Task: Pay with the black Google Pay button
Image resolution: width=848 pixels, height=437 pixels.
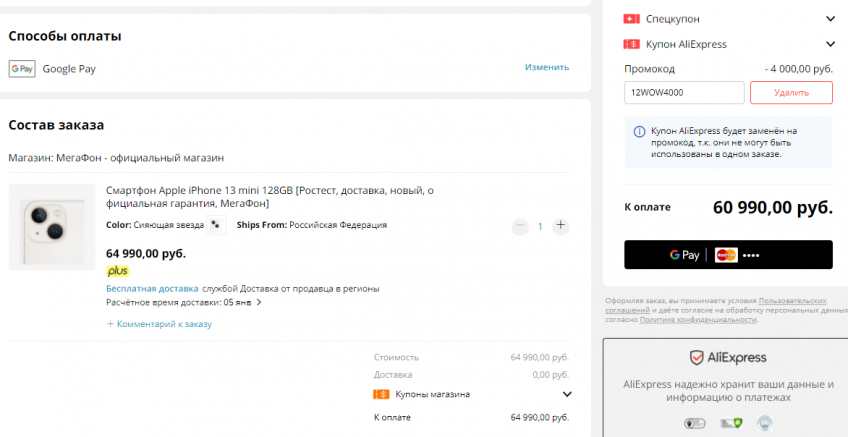Action: pos(728,255)
